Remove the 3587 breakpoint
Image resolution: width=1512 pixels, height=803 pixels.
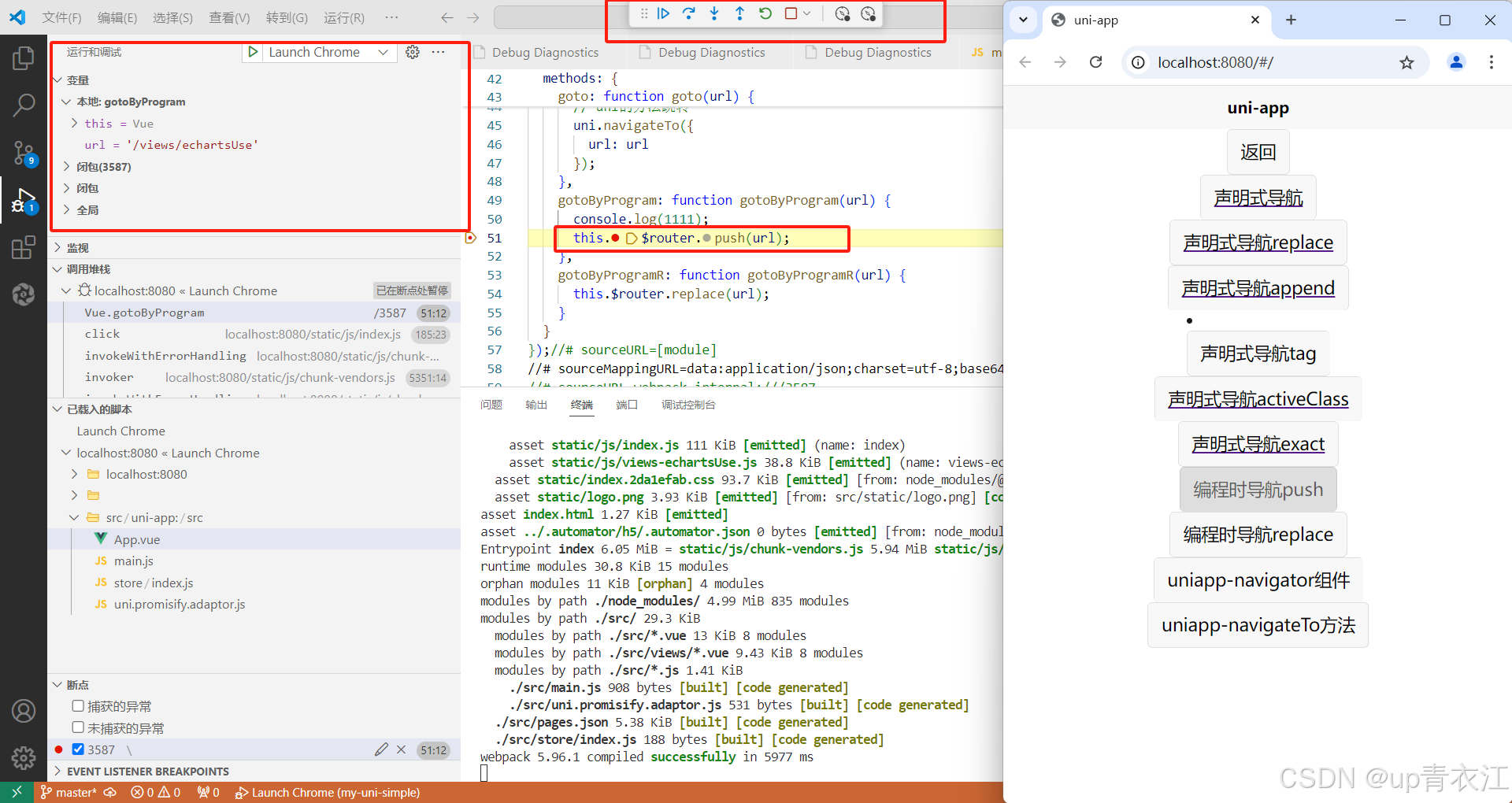(x=401, y=749)
